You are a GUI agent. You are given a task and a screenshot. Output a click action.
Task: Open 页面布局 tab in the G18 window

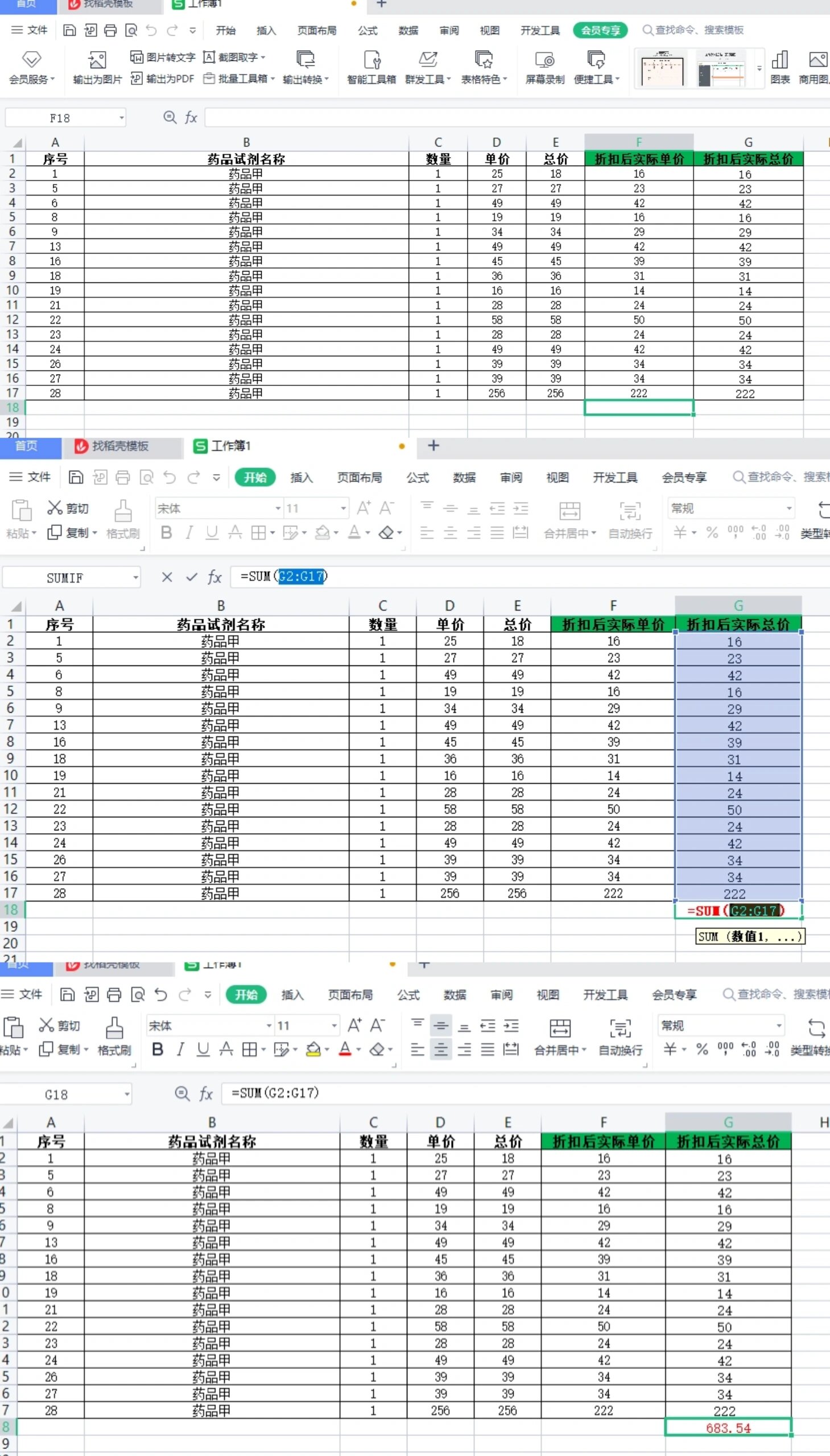point(350,995)
